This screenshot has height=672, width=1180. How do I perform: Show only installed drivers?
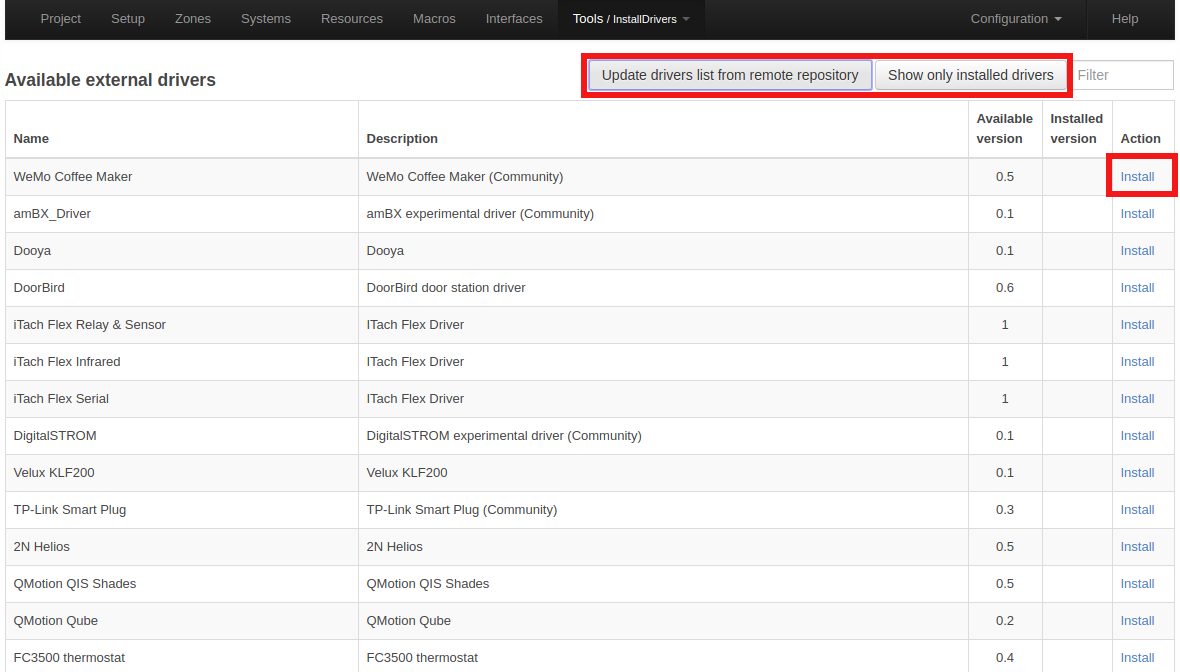coord(971,75)
